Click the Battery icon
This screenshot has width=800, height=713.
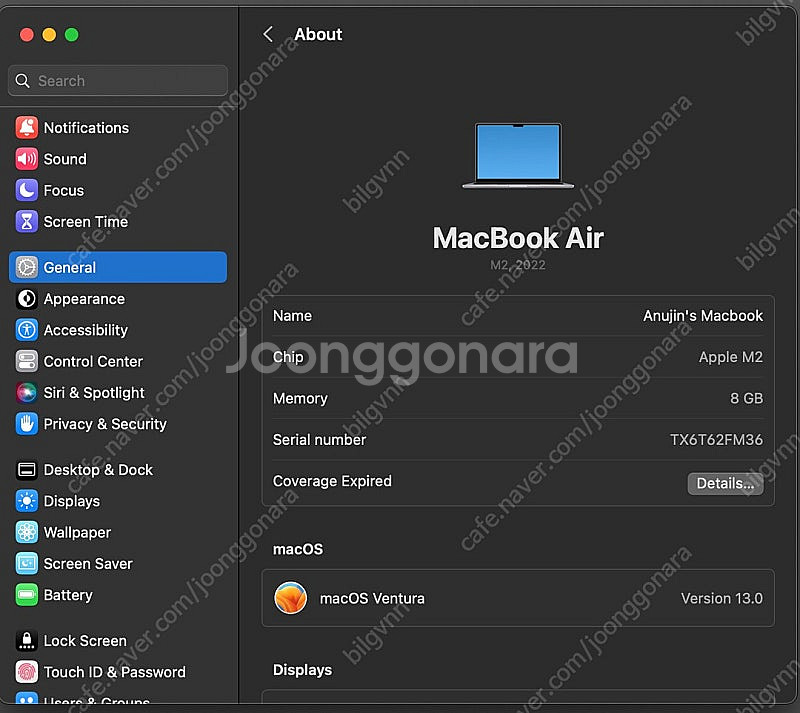27,595
